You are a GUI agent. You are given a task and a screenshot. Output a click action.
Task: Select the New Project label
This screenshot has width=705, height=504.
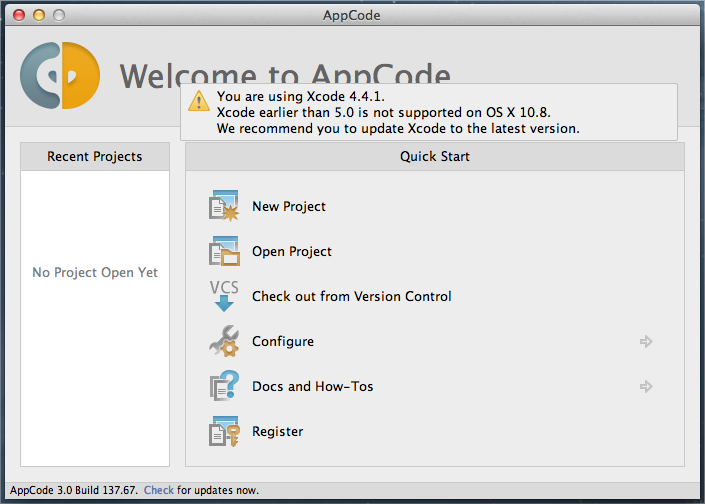point(289,206)
